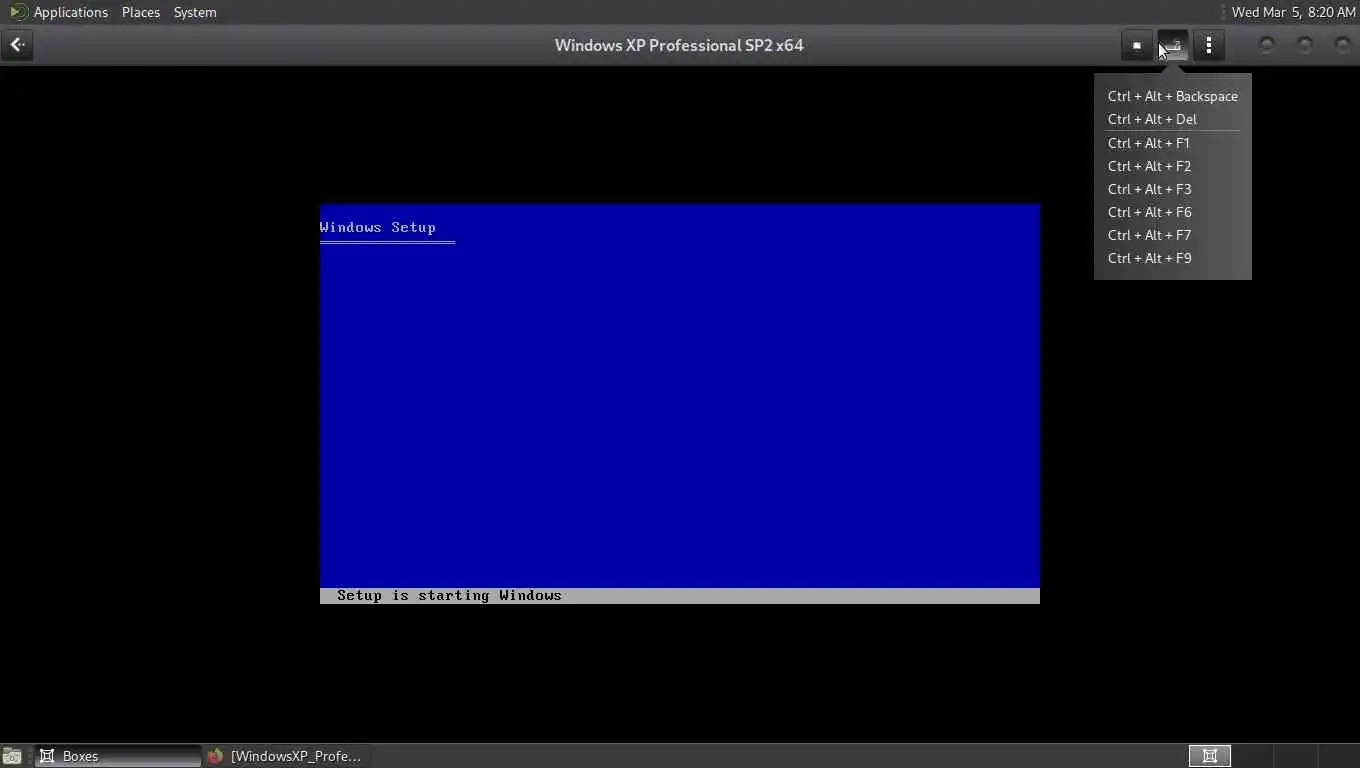Click the 'Windows Setup' heading in VM

click(x=378, y=227)
